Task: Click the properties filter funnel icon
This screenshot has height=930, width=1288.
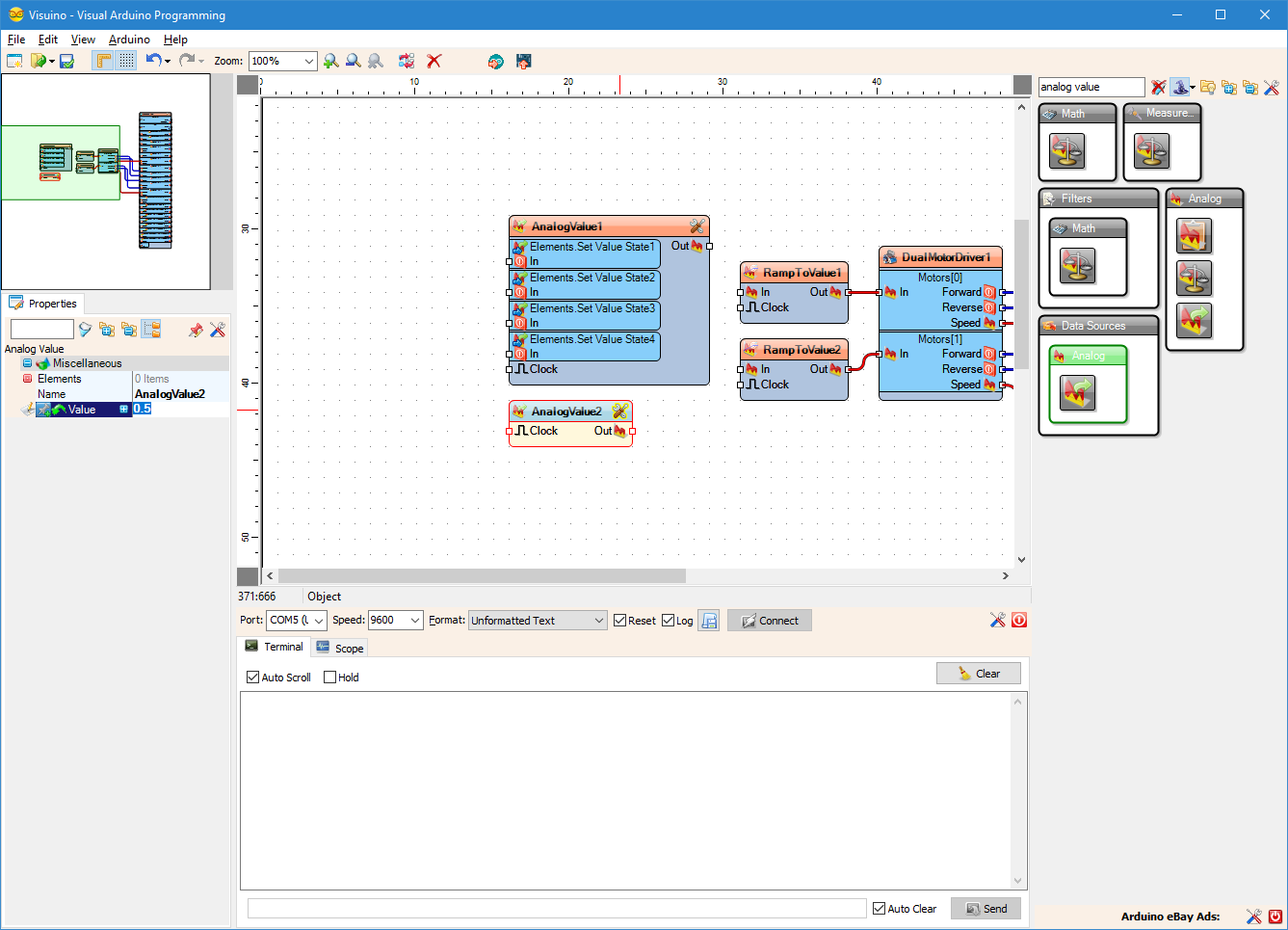Action: (86, 329)
